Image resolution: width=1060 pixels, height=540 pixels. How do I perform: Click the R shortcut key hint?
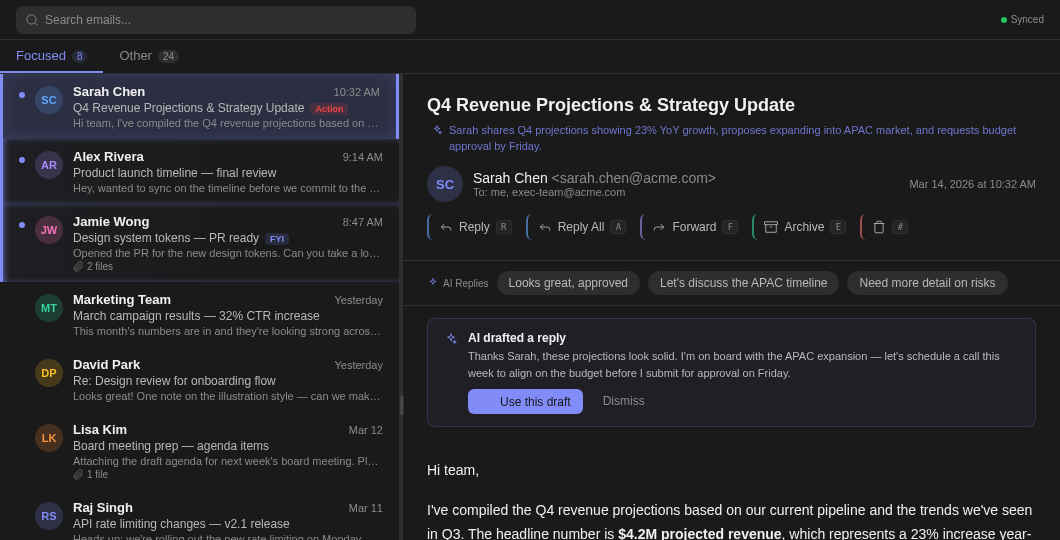click(504, 227)
